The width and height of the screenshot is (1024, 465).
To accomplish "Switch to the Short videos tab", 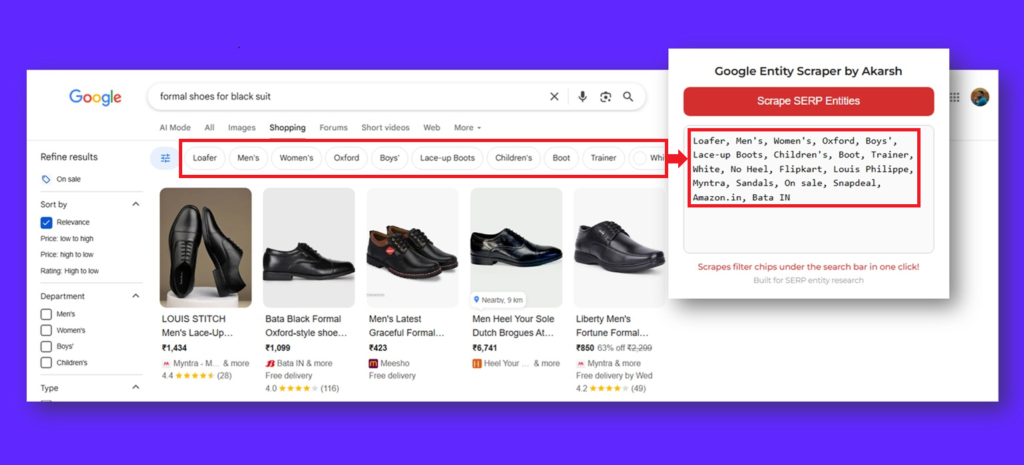I will 385,128.
